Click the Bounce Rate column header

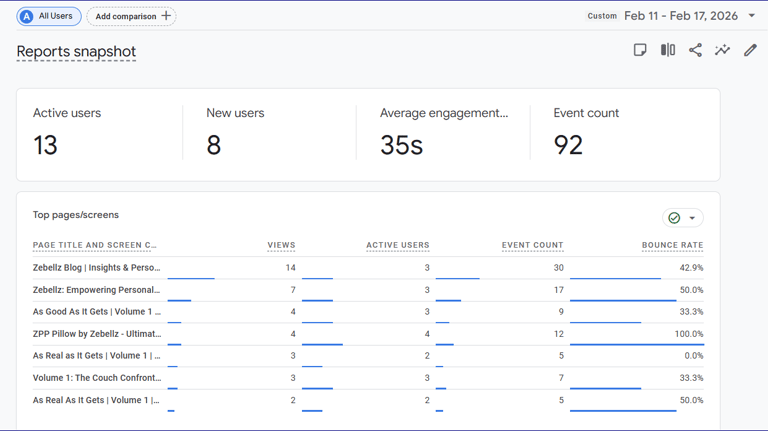point(672,245)
